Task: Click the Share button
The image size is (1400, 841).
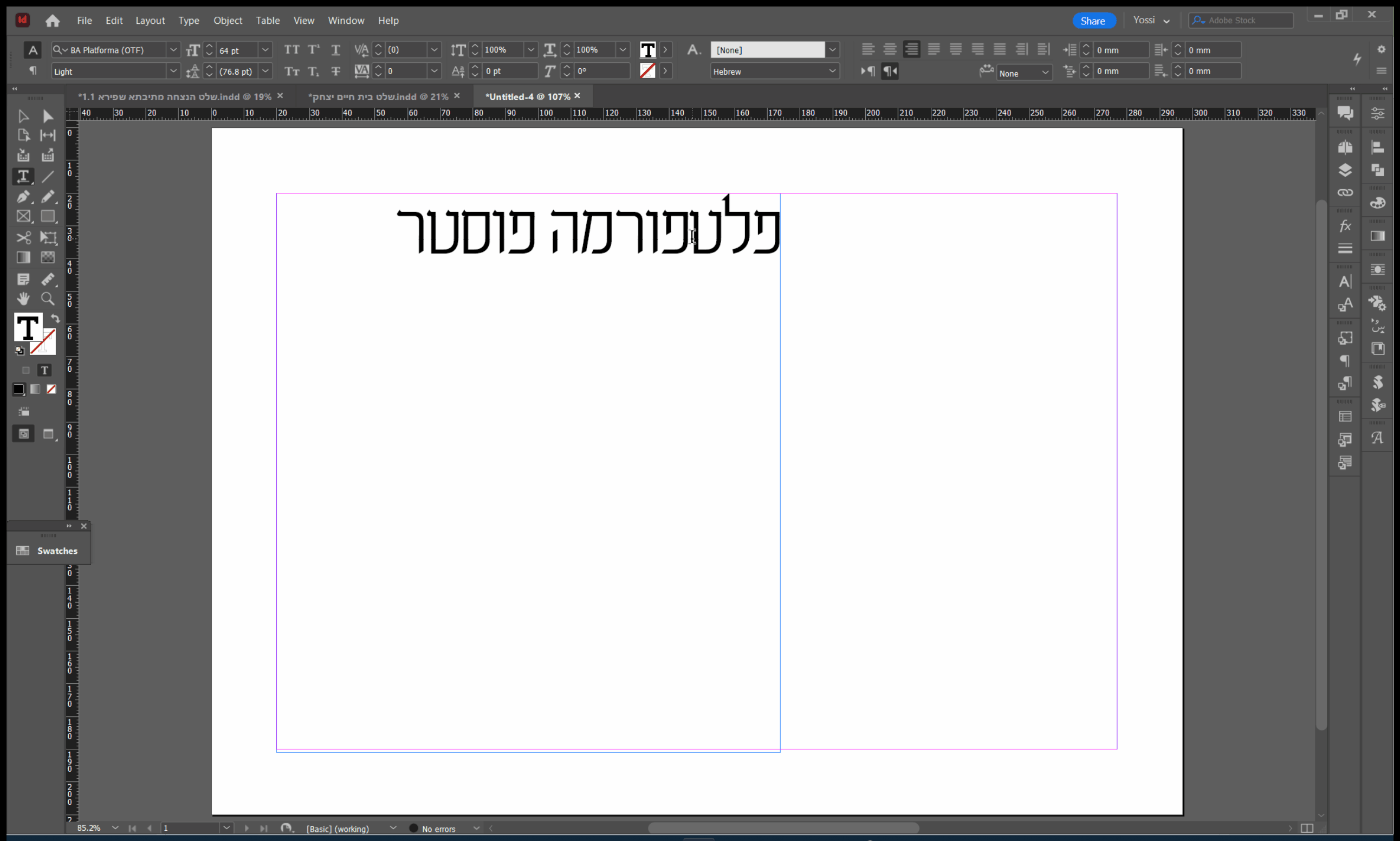Action: tap(1093, 21)
